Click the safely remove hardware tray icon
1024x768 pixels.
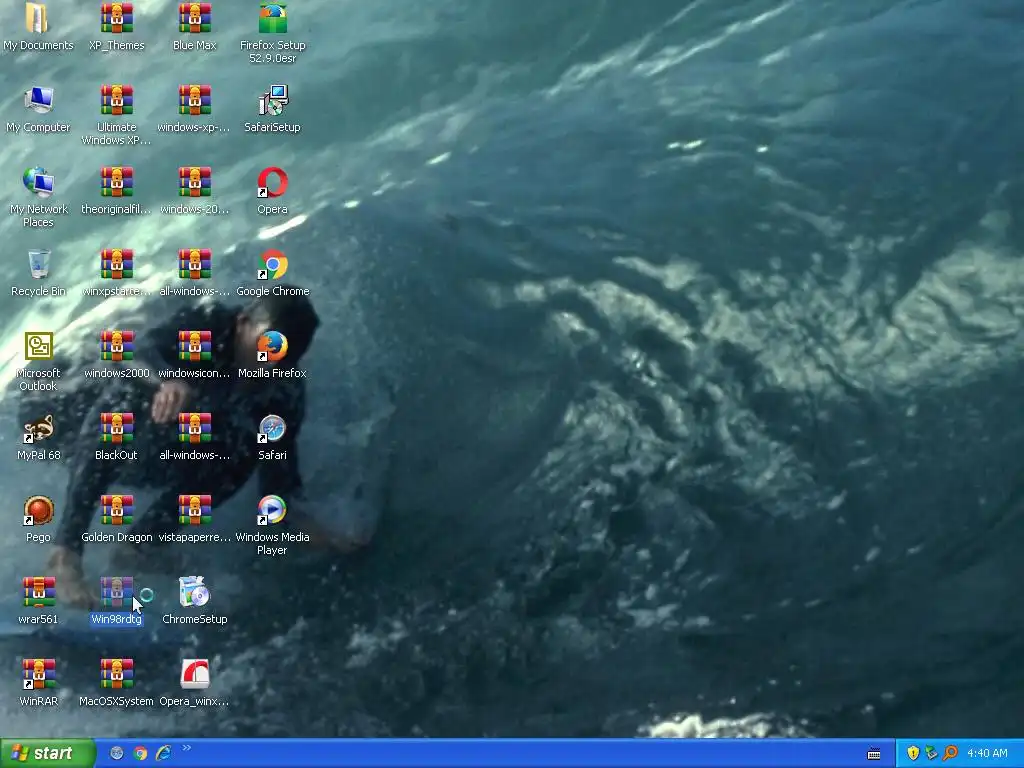[931, 753]
